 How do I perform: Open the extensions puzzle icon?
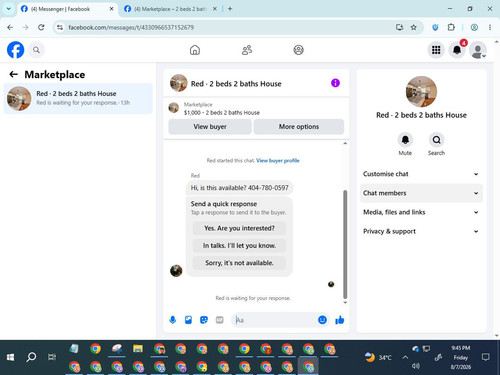click(451, 27)
